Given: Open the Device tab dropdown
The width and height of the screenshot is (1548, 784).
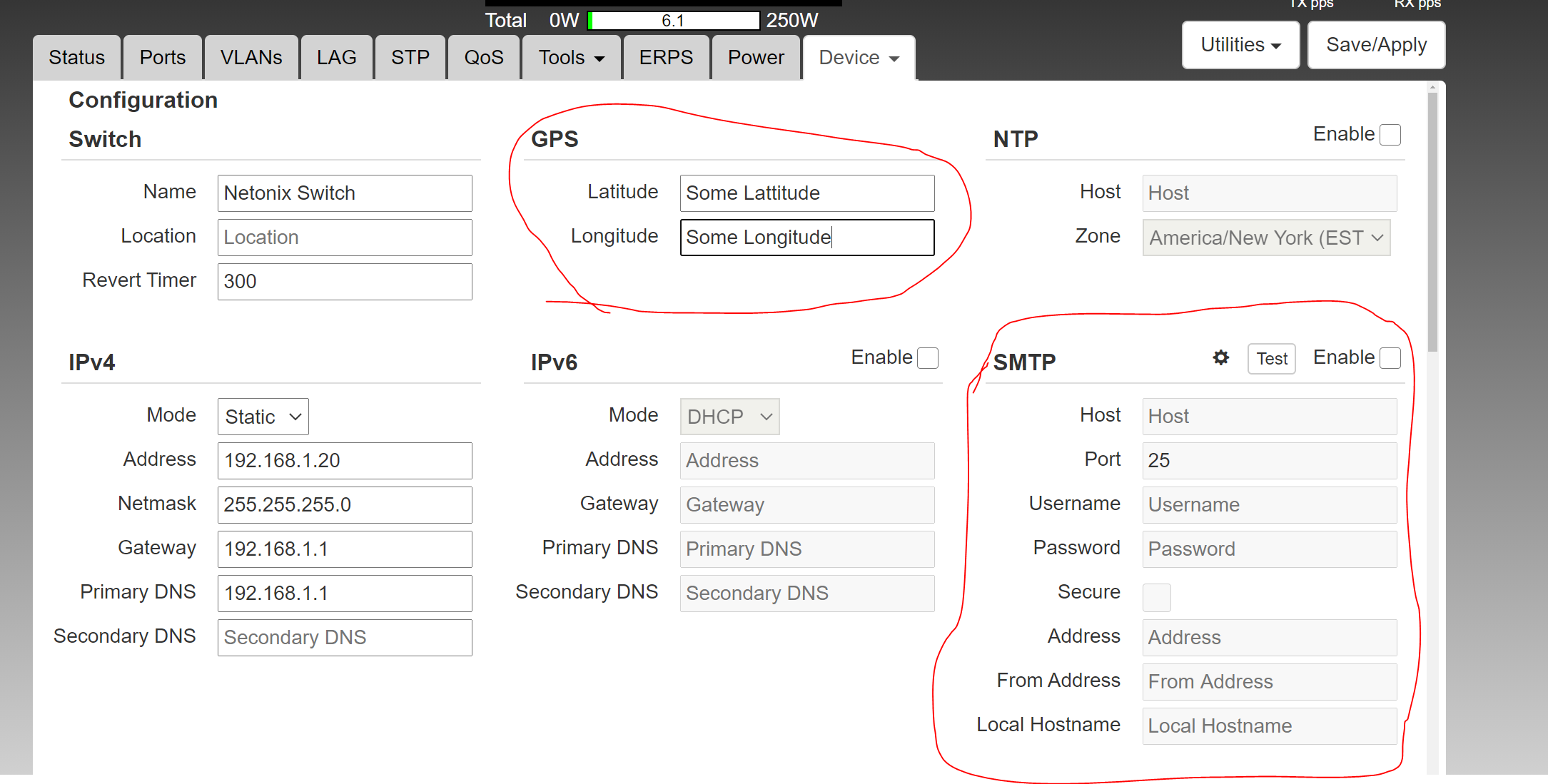Looking at the screenshot, I should coord(858,58).
